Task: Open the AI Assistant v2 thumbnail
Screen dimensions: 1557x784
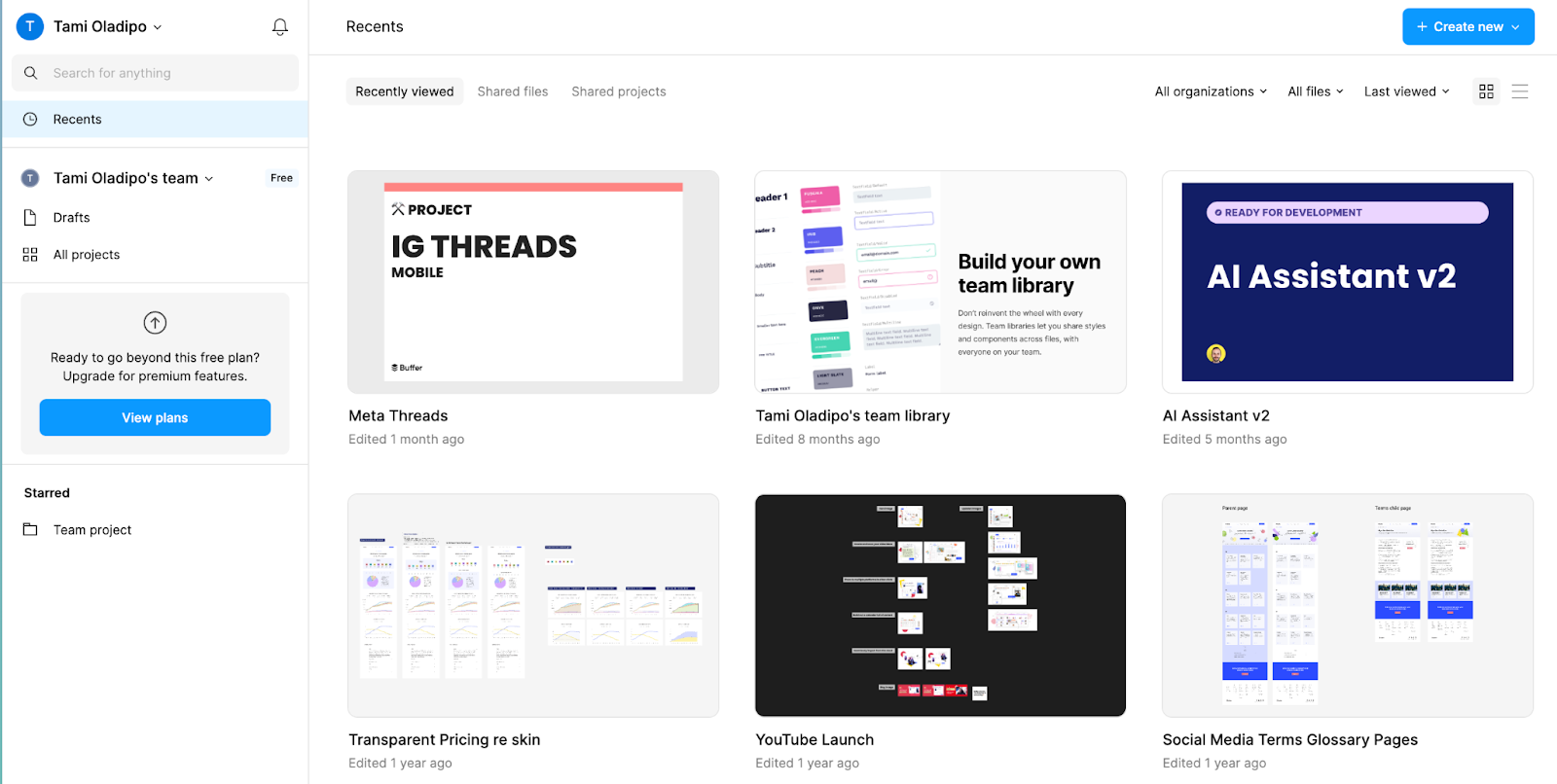Action: (x=1348, y=282)
